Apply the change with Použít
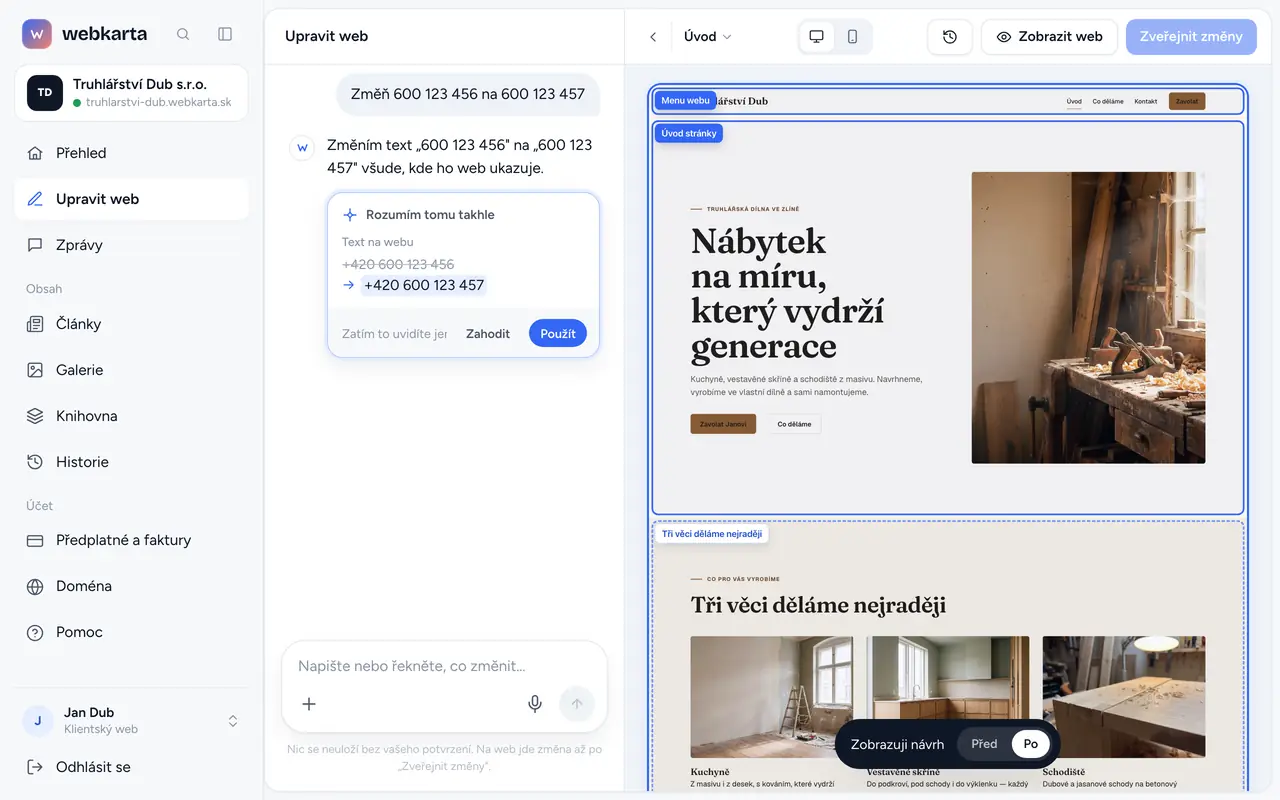The image size is (1280, 800). (x=558, y=334)
